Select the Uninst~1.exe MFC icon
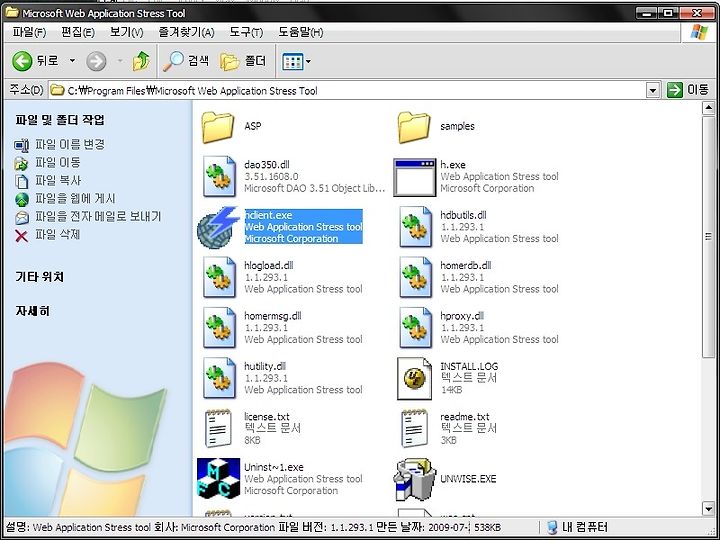 (x=219, y=478)
